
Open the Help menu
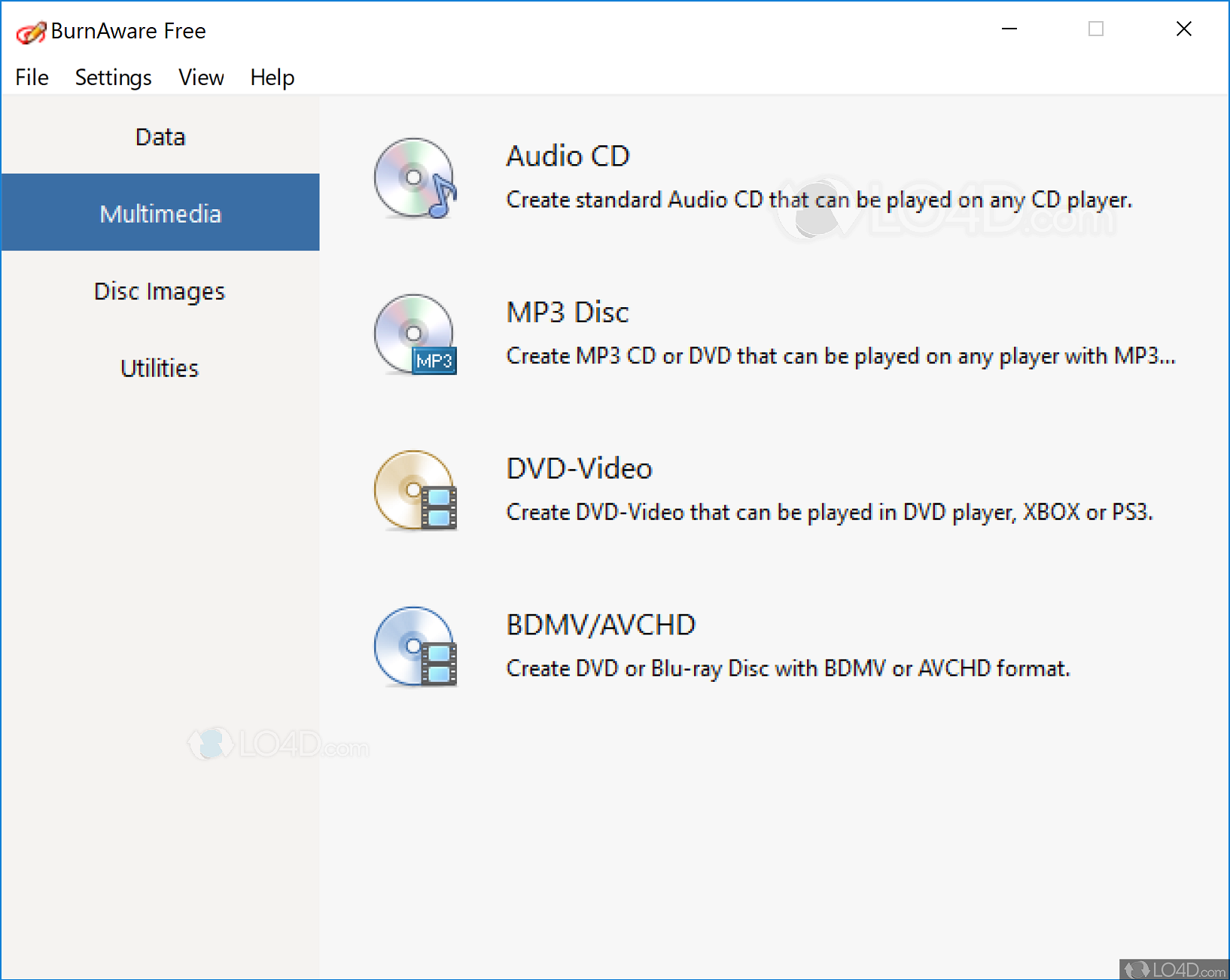pyautogui.click(x=272, y=78)
